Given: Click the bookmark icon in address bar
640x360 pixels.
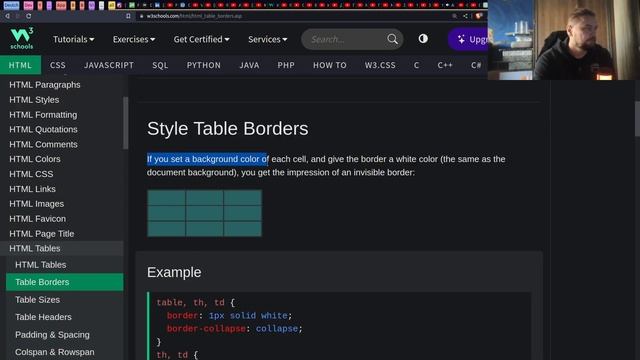Looking at the screenshot, I should pyautogui.click(x=128, y=16).
